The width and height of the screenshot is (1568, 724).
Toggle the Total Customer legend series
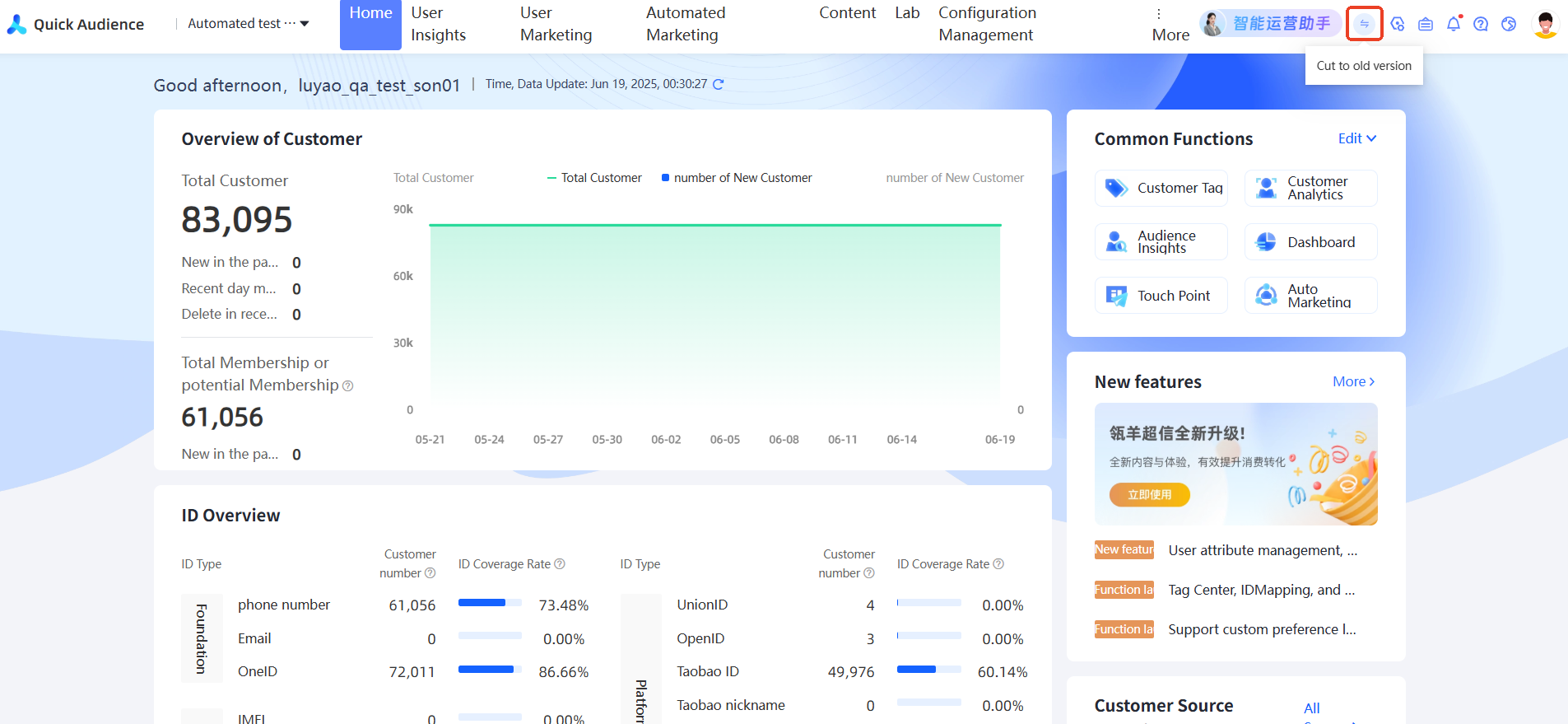pyautogui.click(x=594, y=178)
